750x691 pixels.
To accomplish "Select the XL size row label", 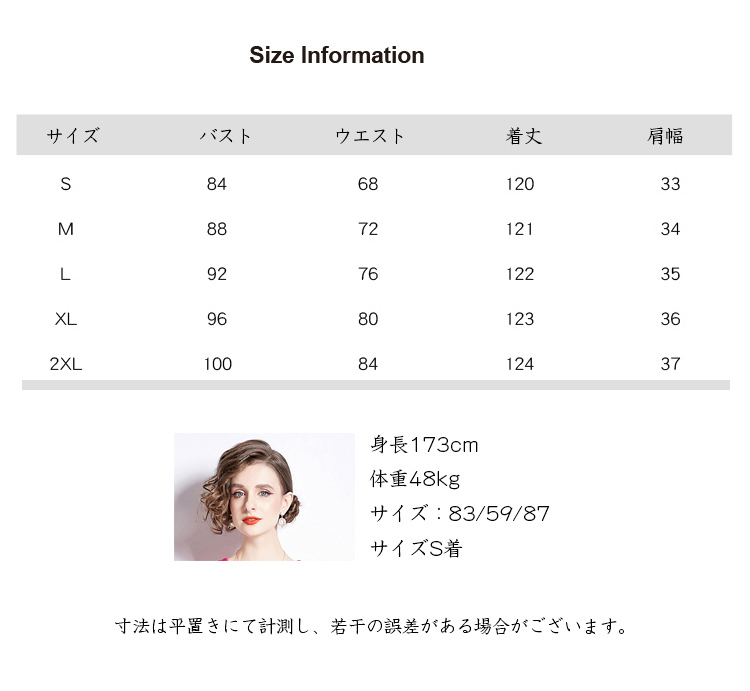I will point(66,319).
